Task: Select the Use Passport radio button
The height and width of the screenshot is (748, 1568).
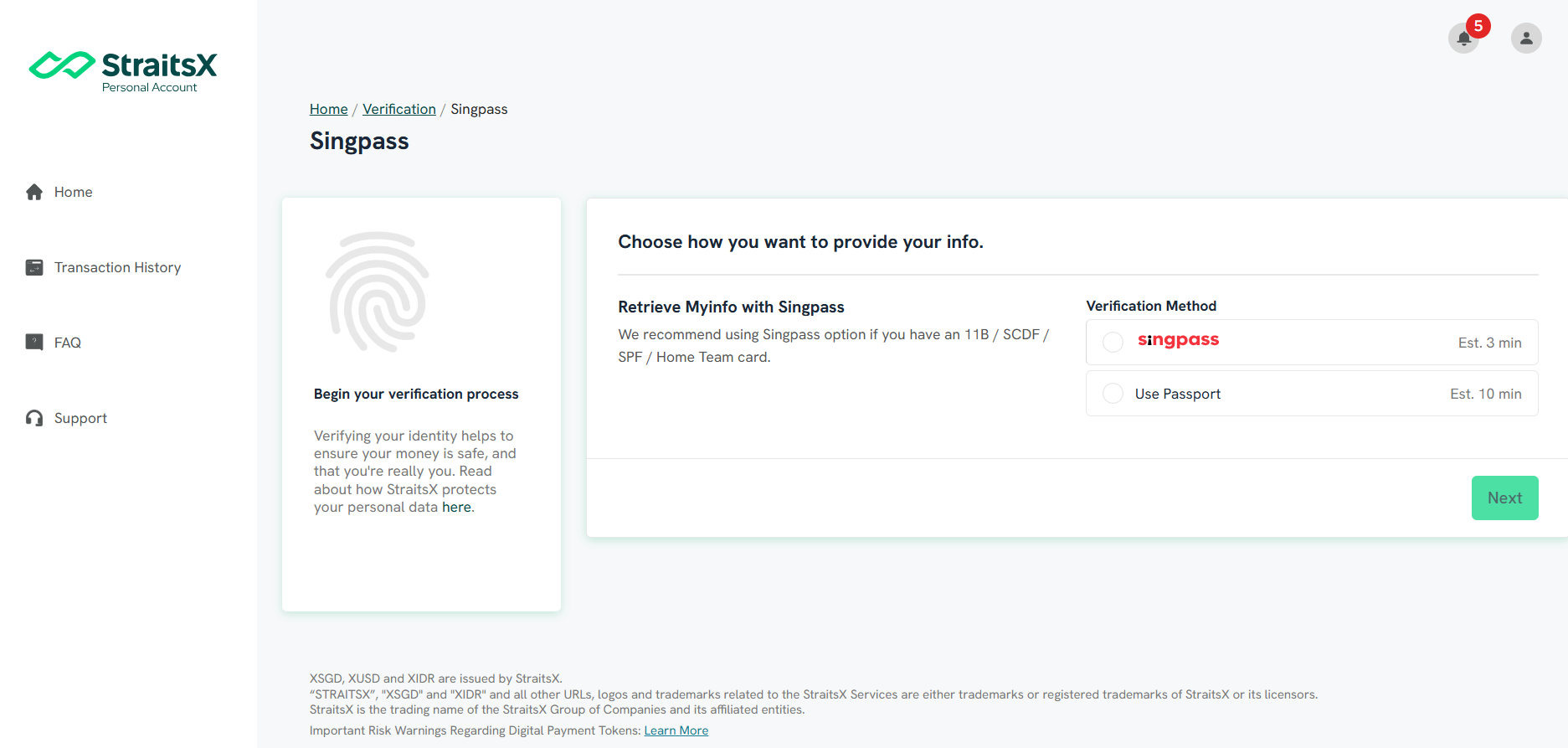Action: [x=1113, y=393]
